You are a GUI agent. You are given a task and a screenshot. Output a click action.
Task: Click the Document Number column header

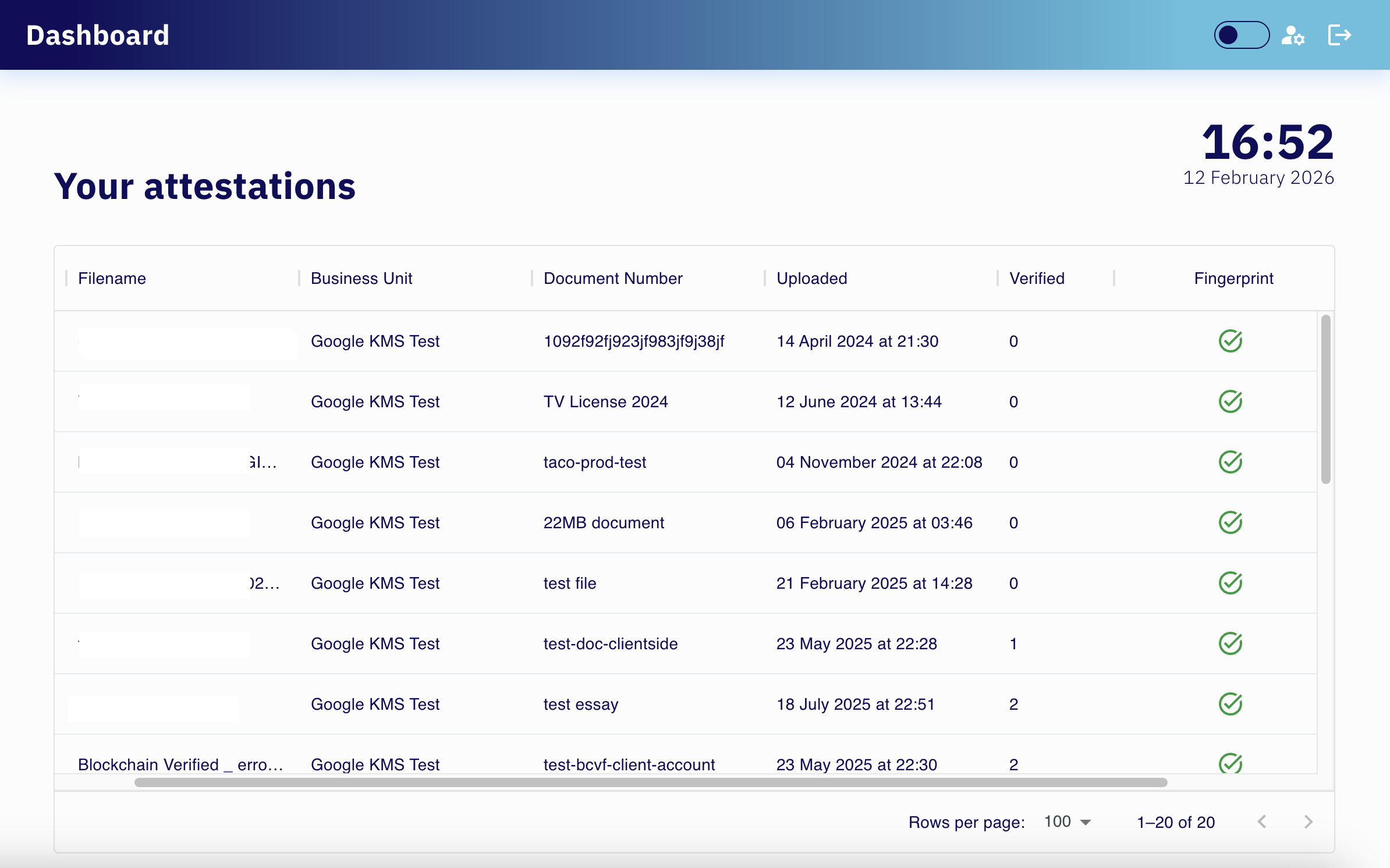[x=612, y=279]
